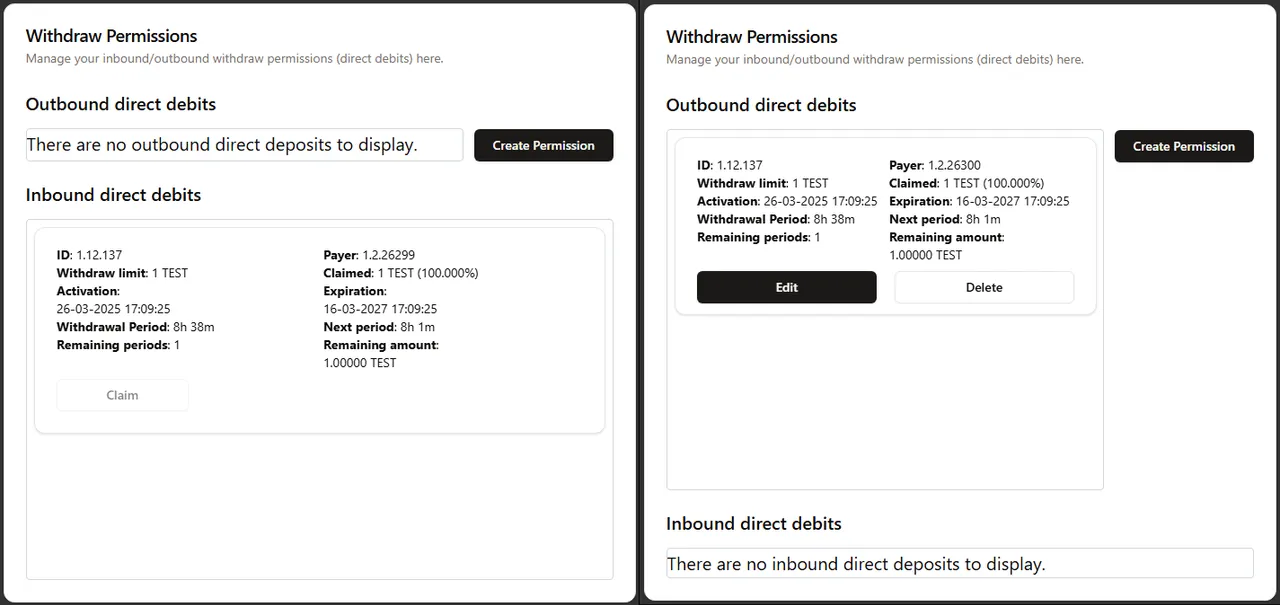Click the ID 1.12.137 text in inbound card
This screenshot has height=605, width=1280.
pos(89,255)
